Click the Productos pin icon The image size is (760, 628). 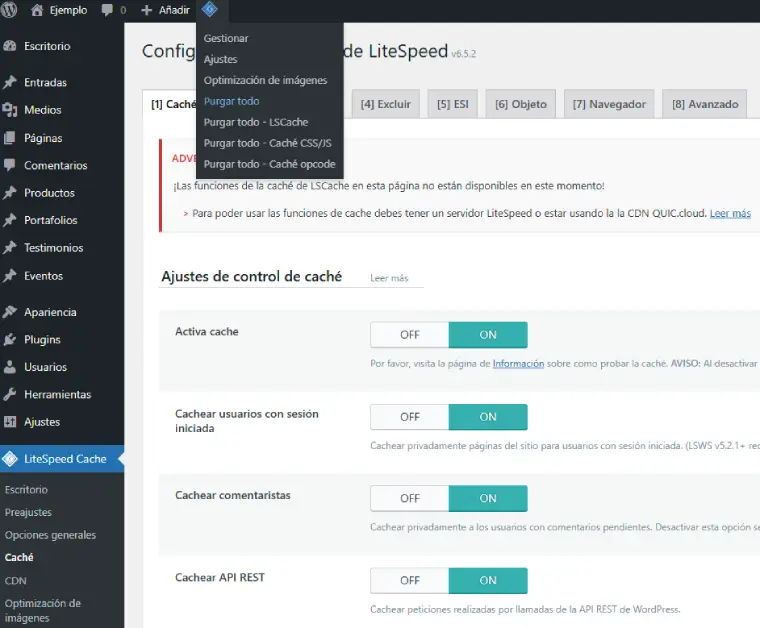[x=10, y=193]
